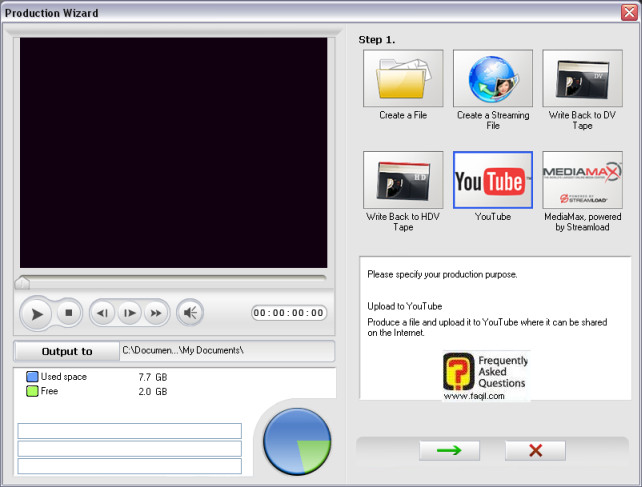Click the output path C:\Documen...\My Documents\
The width and height of the screenshot is (642, 487).
click(x=183, y=351)
